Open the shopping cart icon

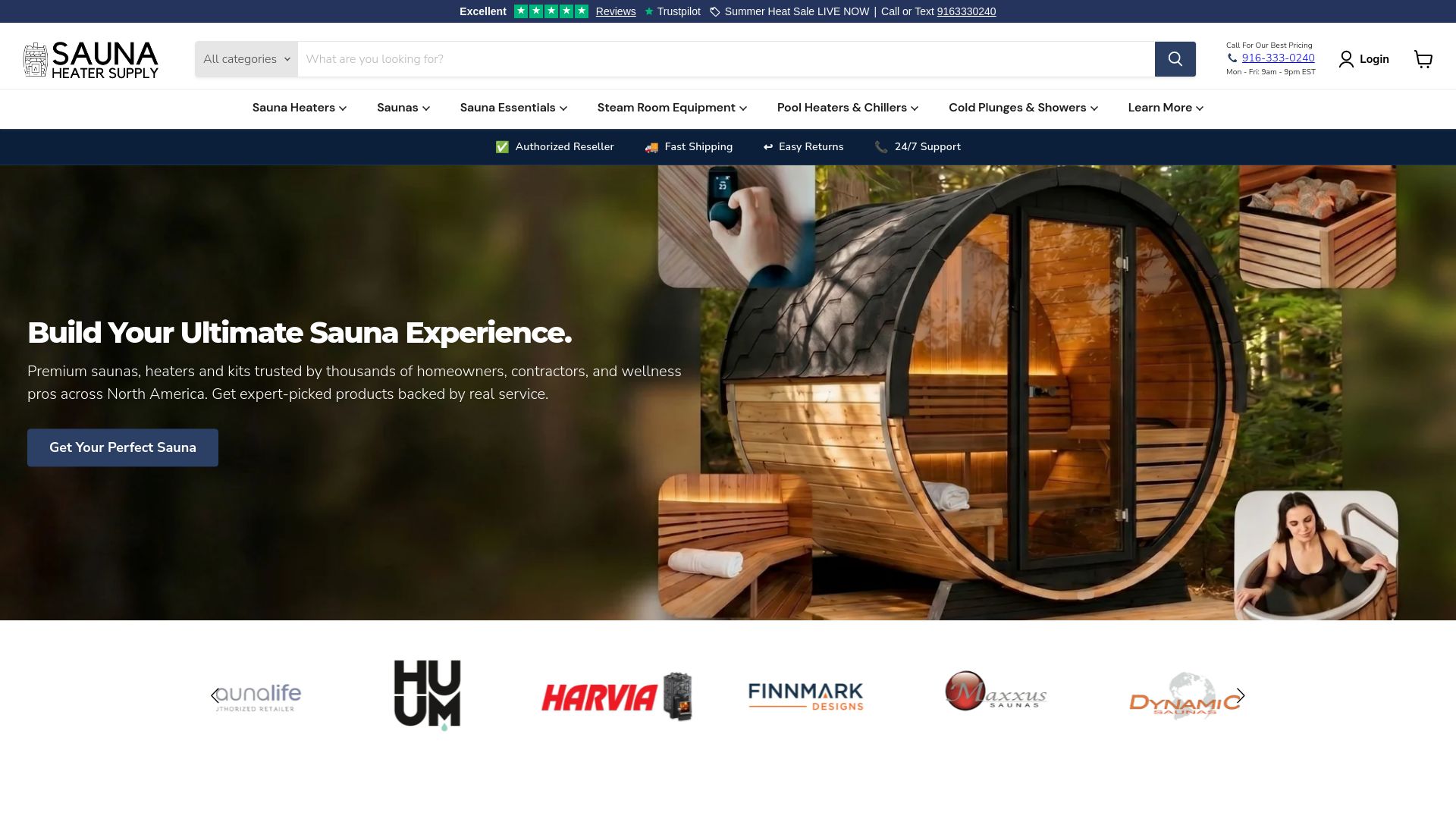1423,59
